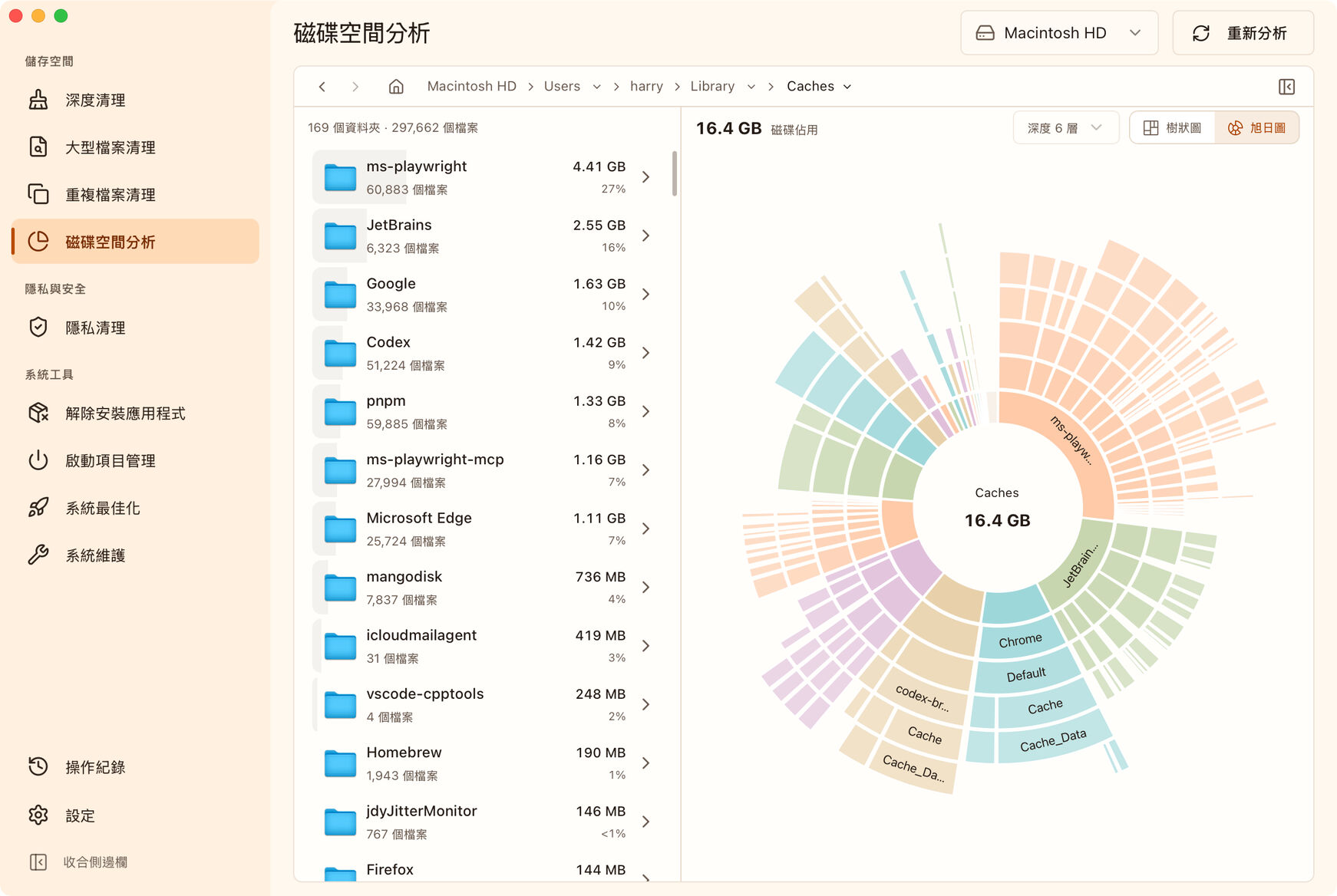Navigate back with left arrow

click(322, 87)
